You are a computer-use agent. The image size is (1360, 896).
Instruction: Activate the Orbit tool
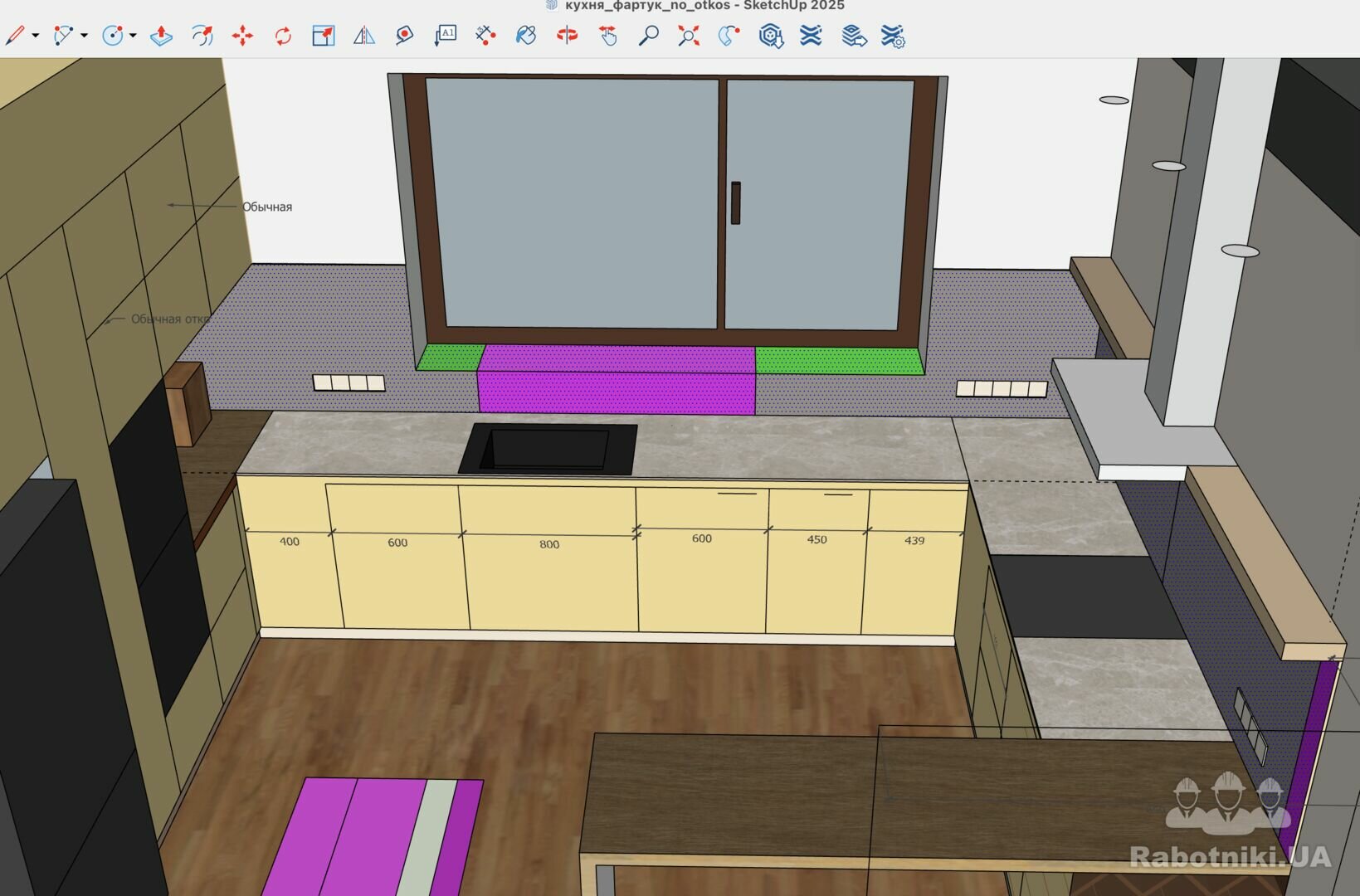click(x=567, y=36)
